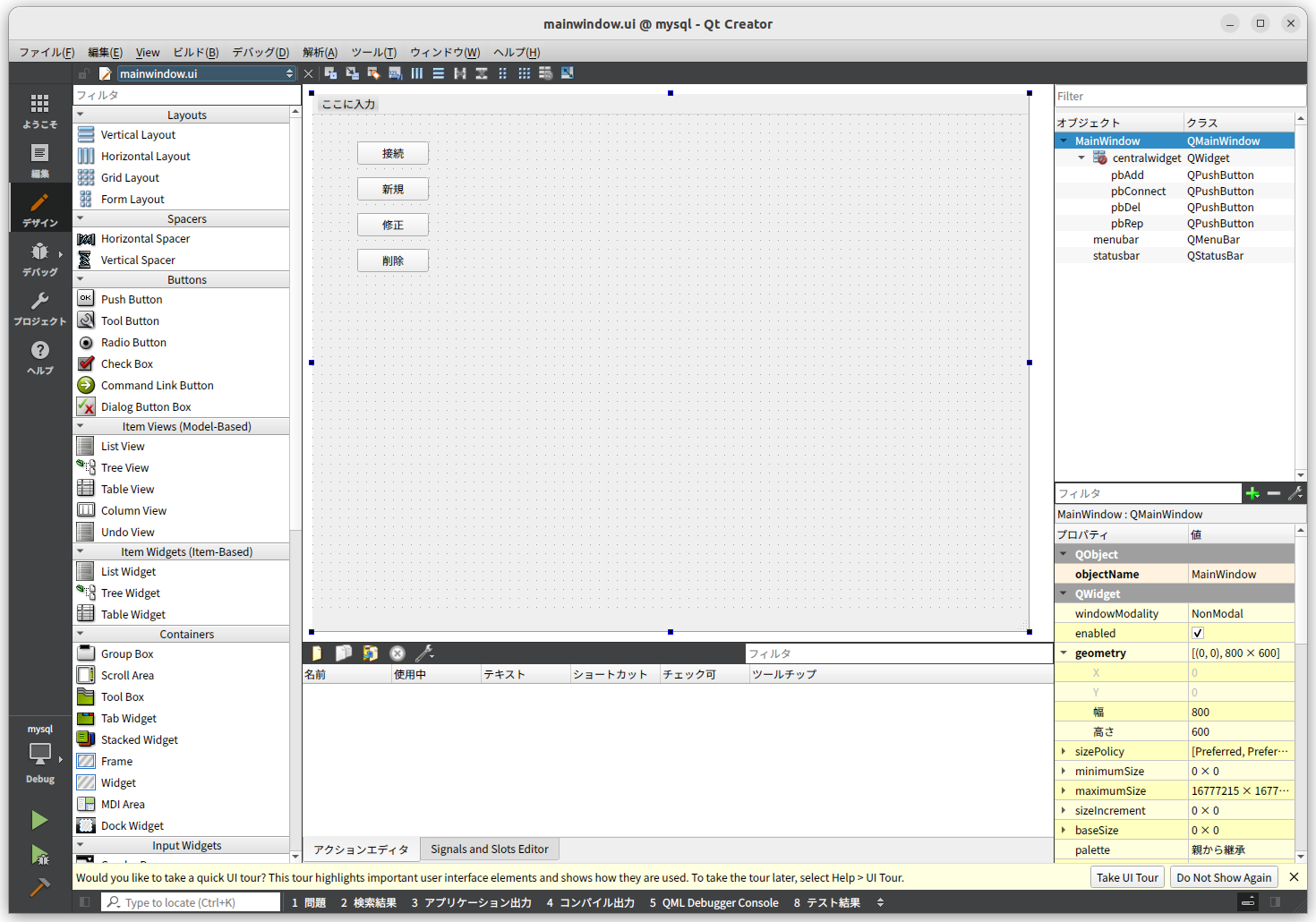Image resolution: width=1316 pixels, height=922 pixels.
Task: Click the Object Inspector Filter field
Action: (1180, 96)
